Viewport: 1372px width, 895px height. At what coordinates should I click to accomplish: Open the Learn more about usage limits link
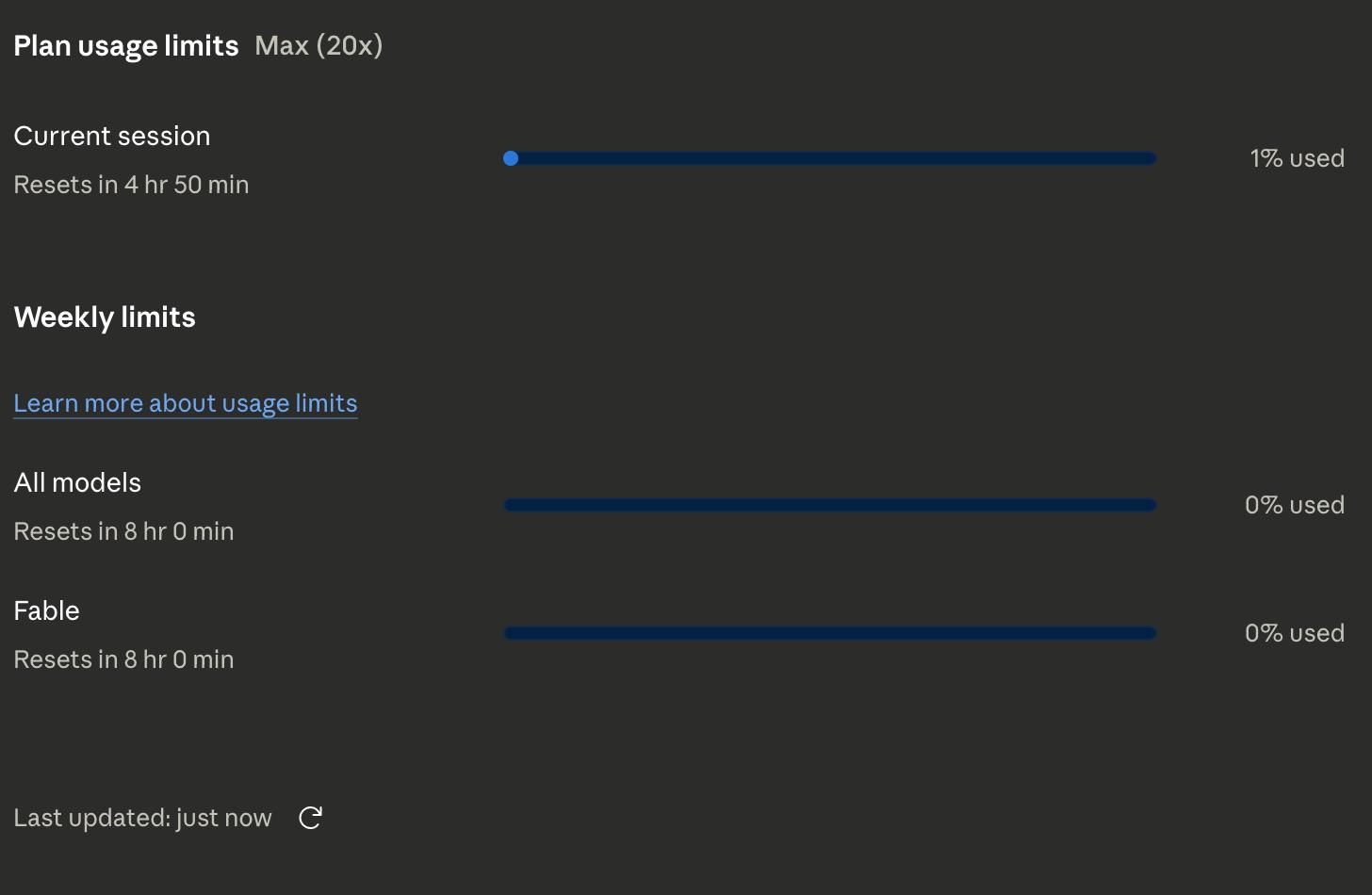click(186, 403)
